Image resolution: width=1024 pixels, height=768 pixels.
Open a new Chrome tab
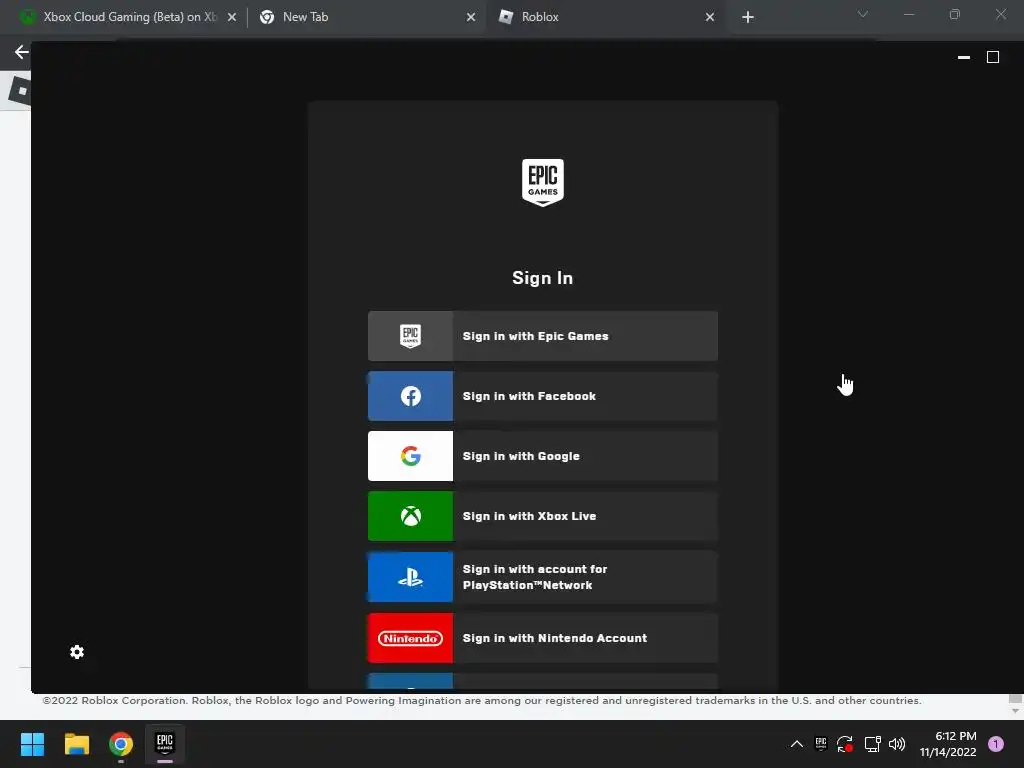[x=748, y=17]
